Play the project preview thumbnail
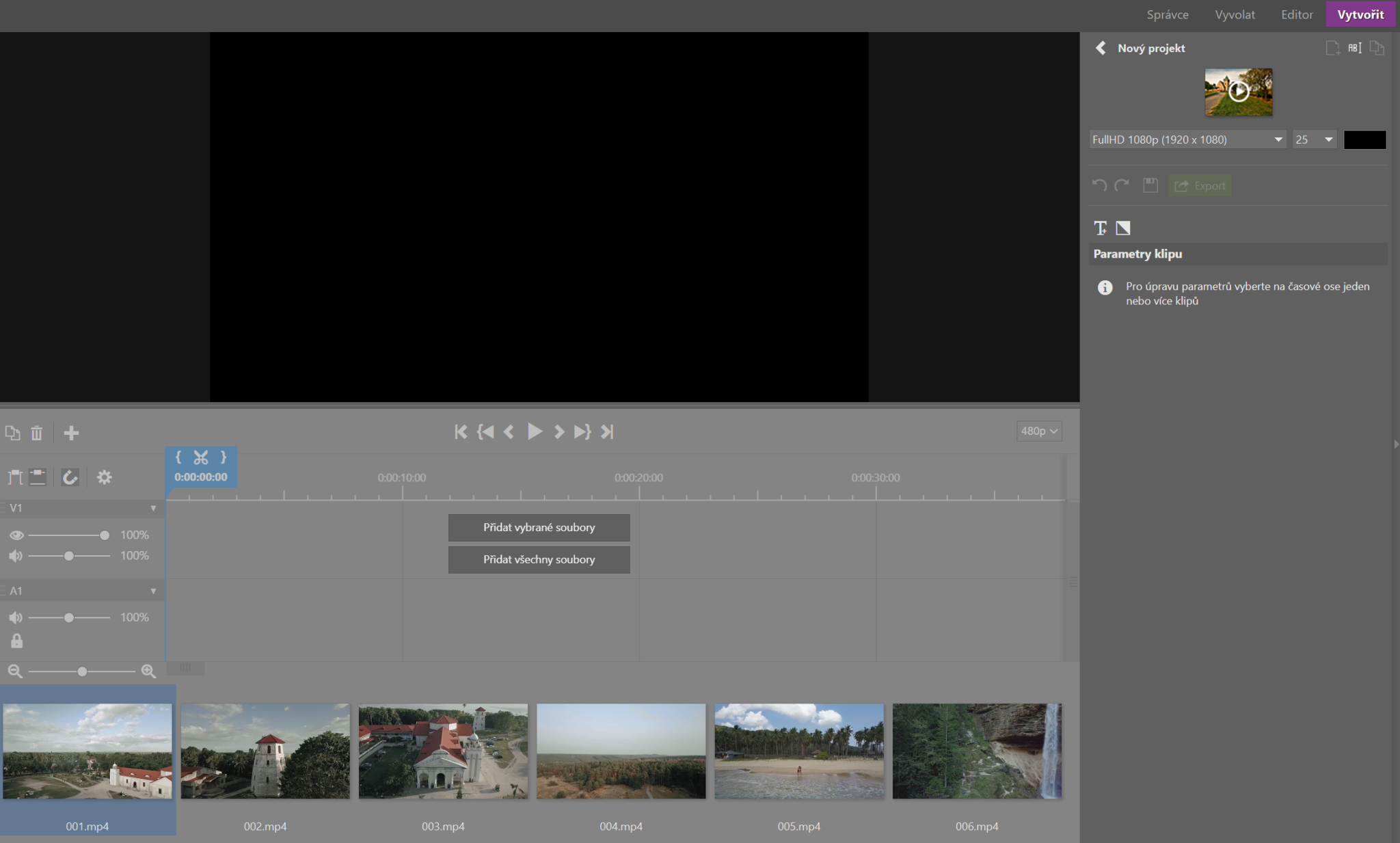 coord(1239,91)
